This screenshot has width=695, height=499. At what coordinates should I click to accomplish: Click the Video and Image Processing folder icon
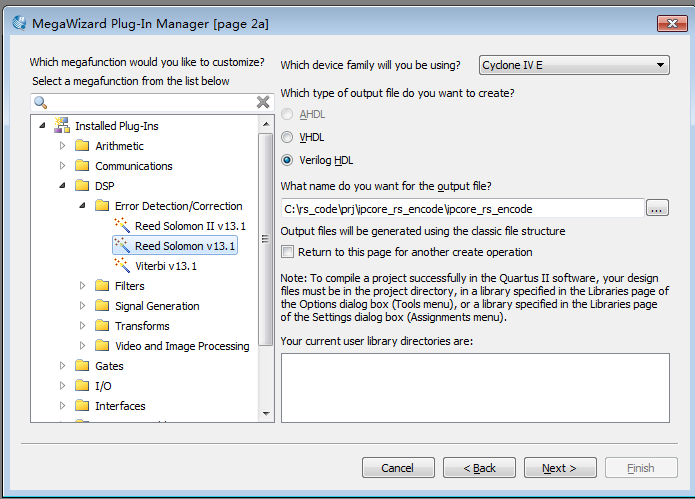(x=102, y=345)
